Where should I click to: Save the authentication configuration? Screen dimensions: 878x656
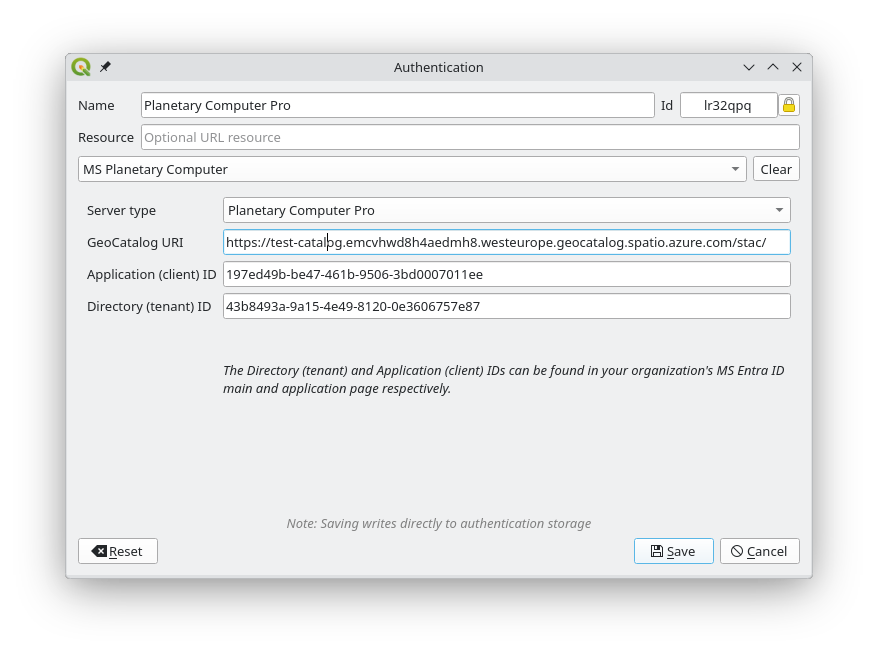(x=673, y=551)
